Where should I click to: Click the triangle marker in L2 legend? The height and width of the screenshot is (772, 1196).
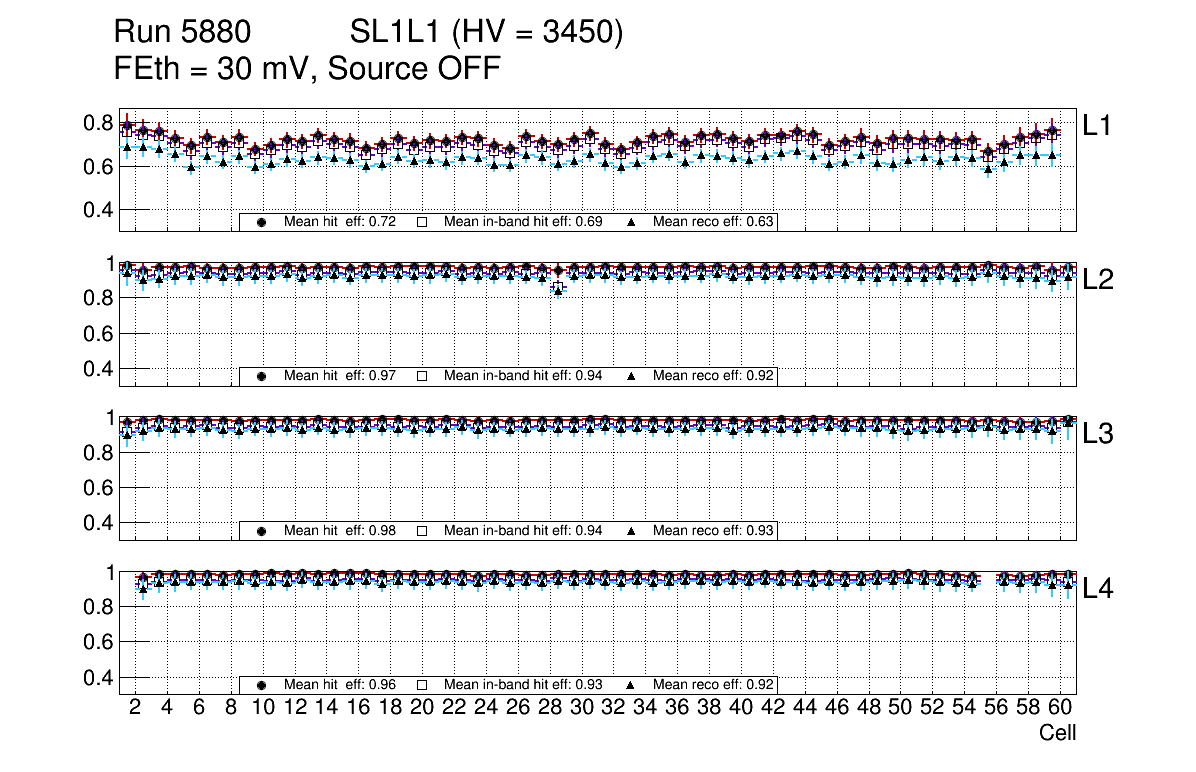(632, 376)
